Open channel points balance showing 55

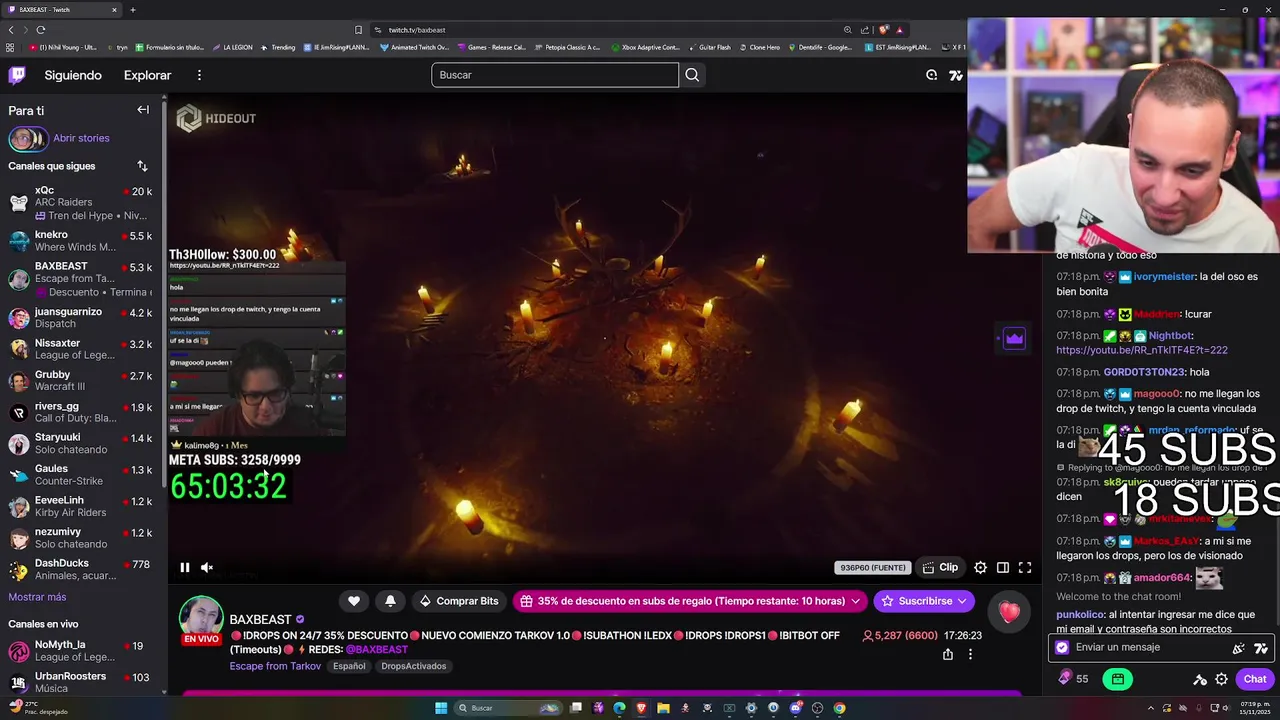[x=1074, y=679]
